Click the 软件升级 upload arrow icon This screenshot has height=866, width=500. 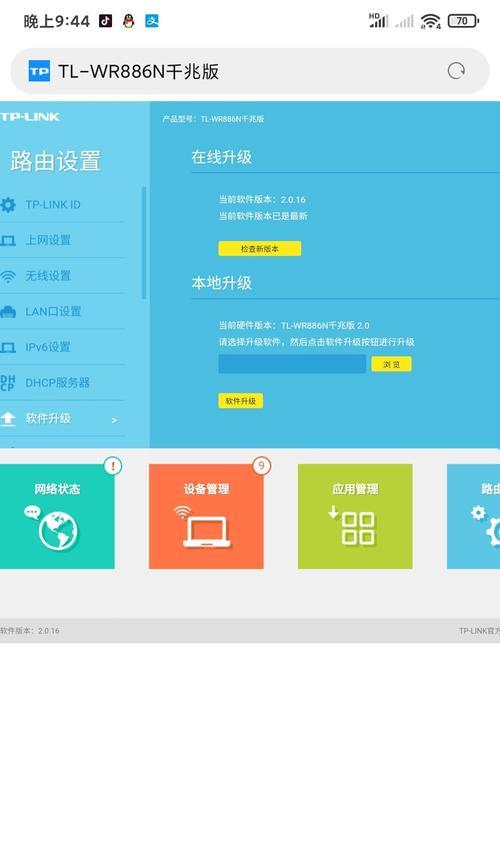coord(8,419)
